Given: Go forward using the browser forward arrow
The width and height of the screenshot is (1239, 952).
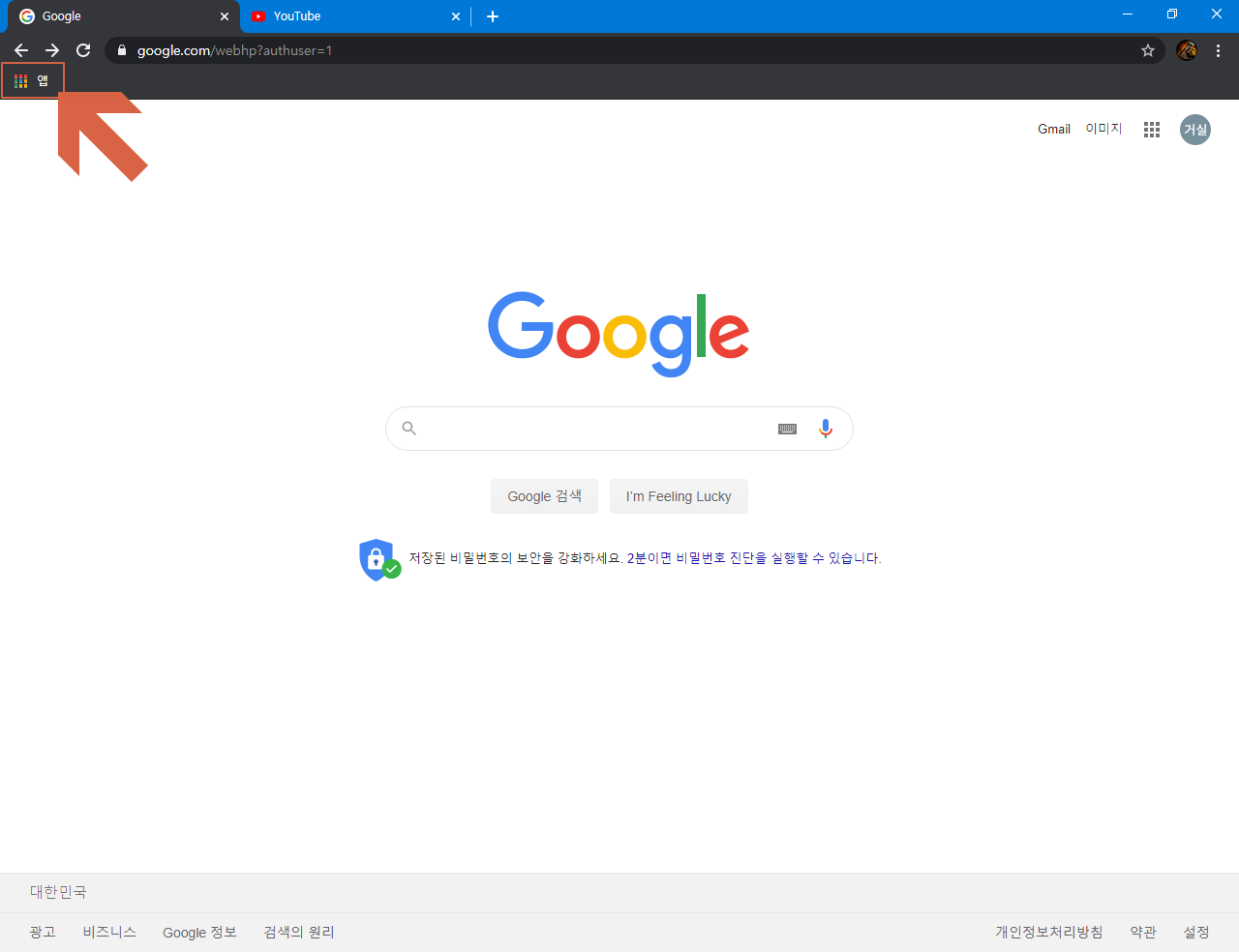Looking at the screenshot, I should coord(52,50).
